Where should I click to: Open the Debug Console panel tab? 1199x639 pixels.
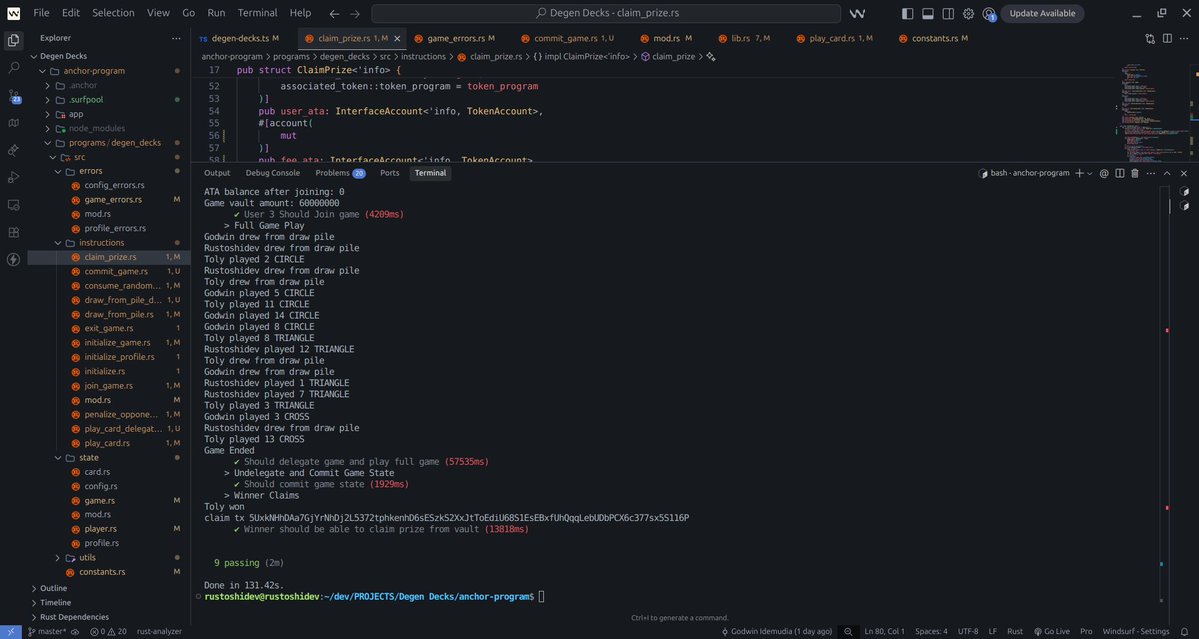click(273, 174)
